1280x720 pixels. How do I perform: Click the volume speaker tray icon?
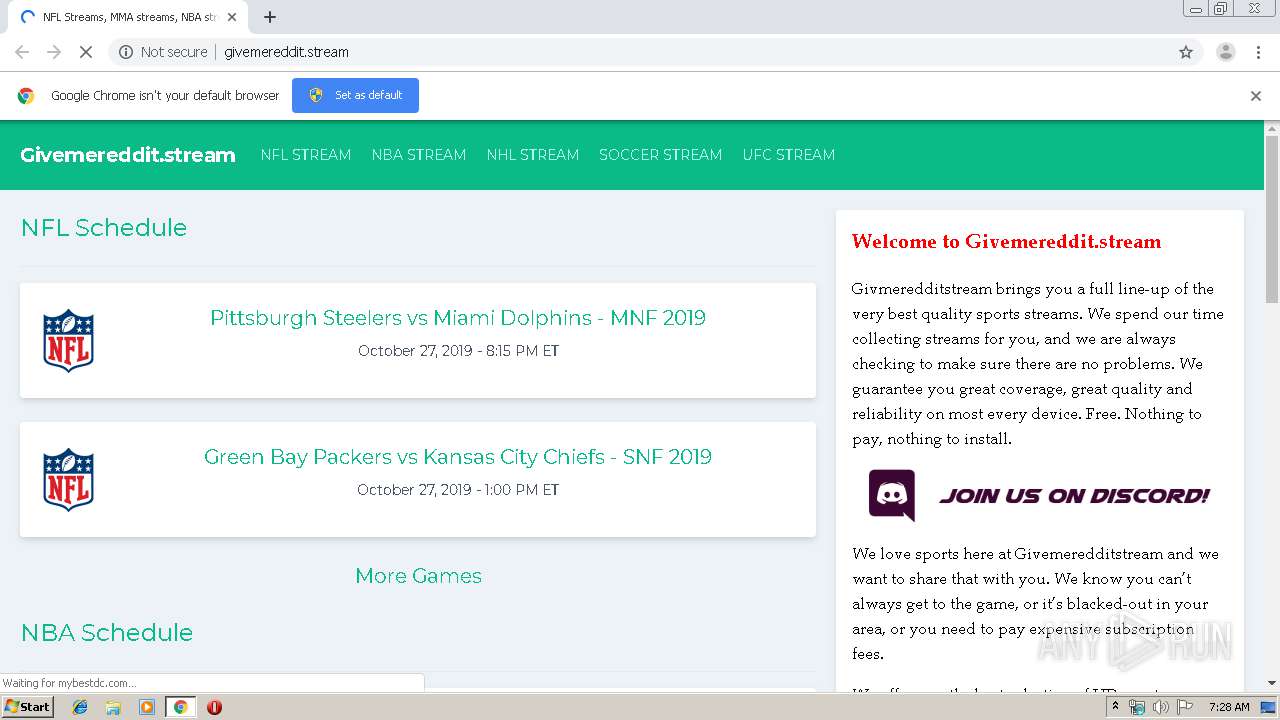coord(1160,707)
